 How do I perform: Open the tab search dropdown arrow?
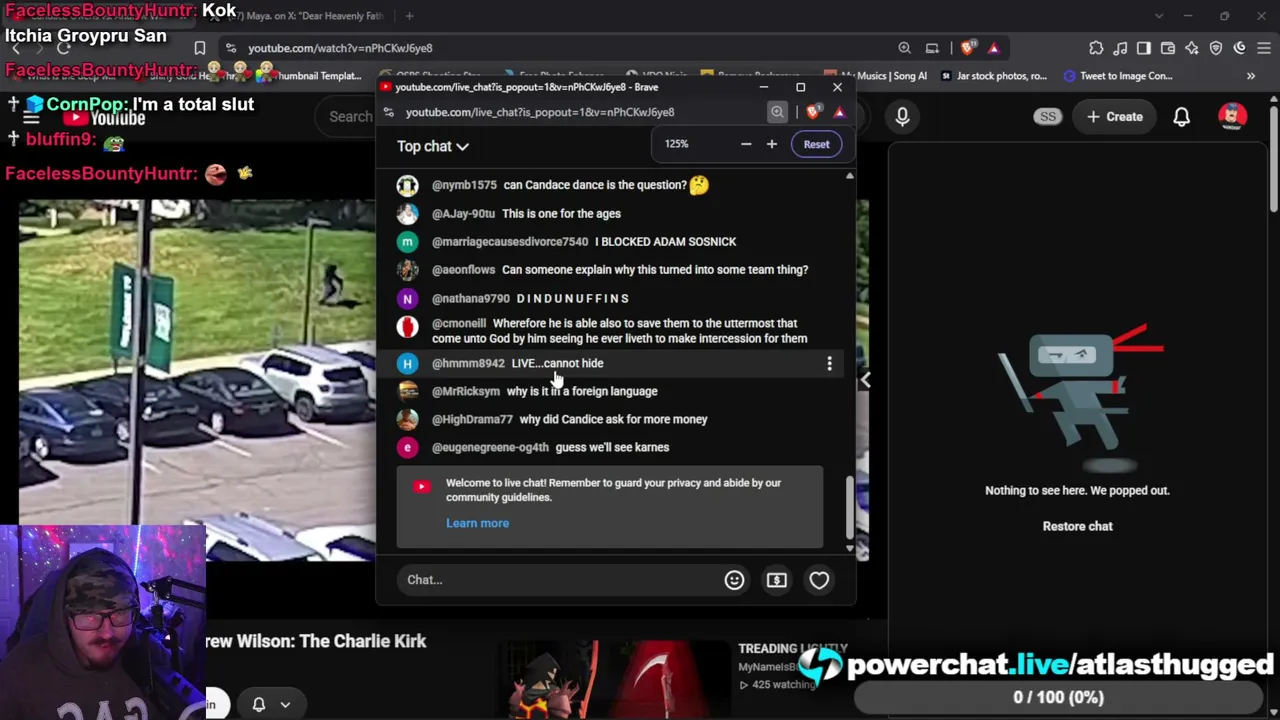click(x=1159, y=16)
